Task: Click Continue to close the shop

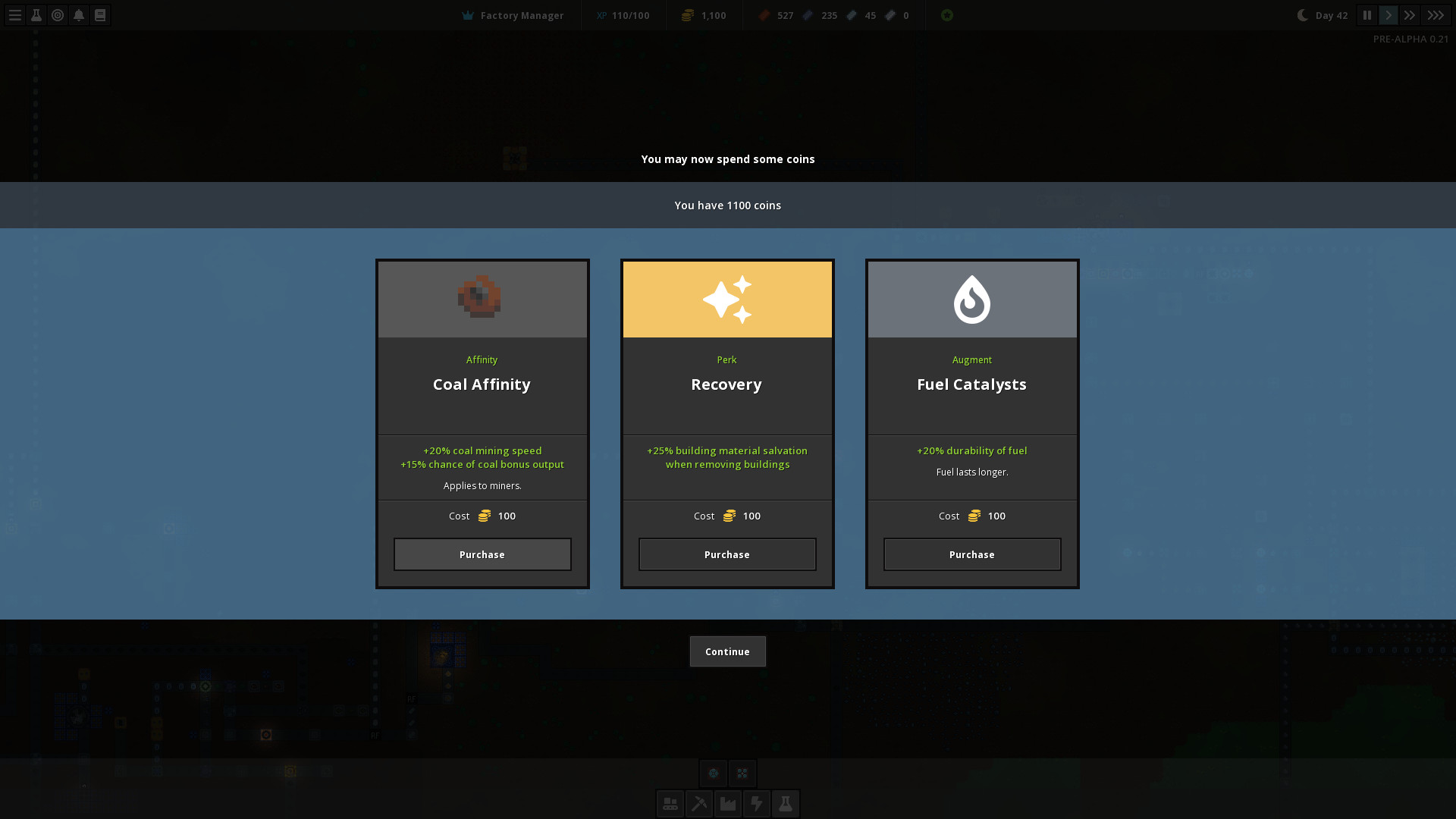Action: click(727, 651)
